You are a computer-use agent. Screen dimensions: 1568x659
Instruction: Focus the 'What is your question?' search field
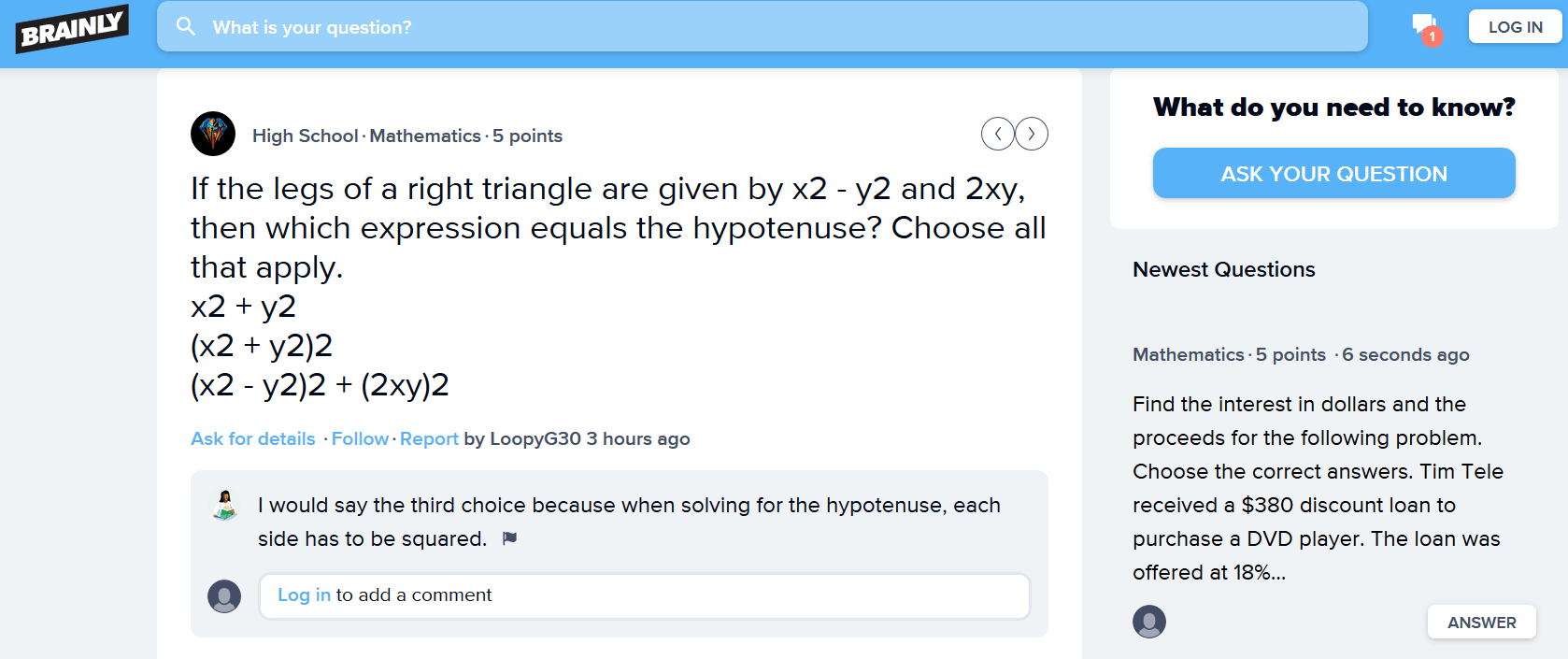click(762, 26)
